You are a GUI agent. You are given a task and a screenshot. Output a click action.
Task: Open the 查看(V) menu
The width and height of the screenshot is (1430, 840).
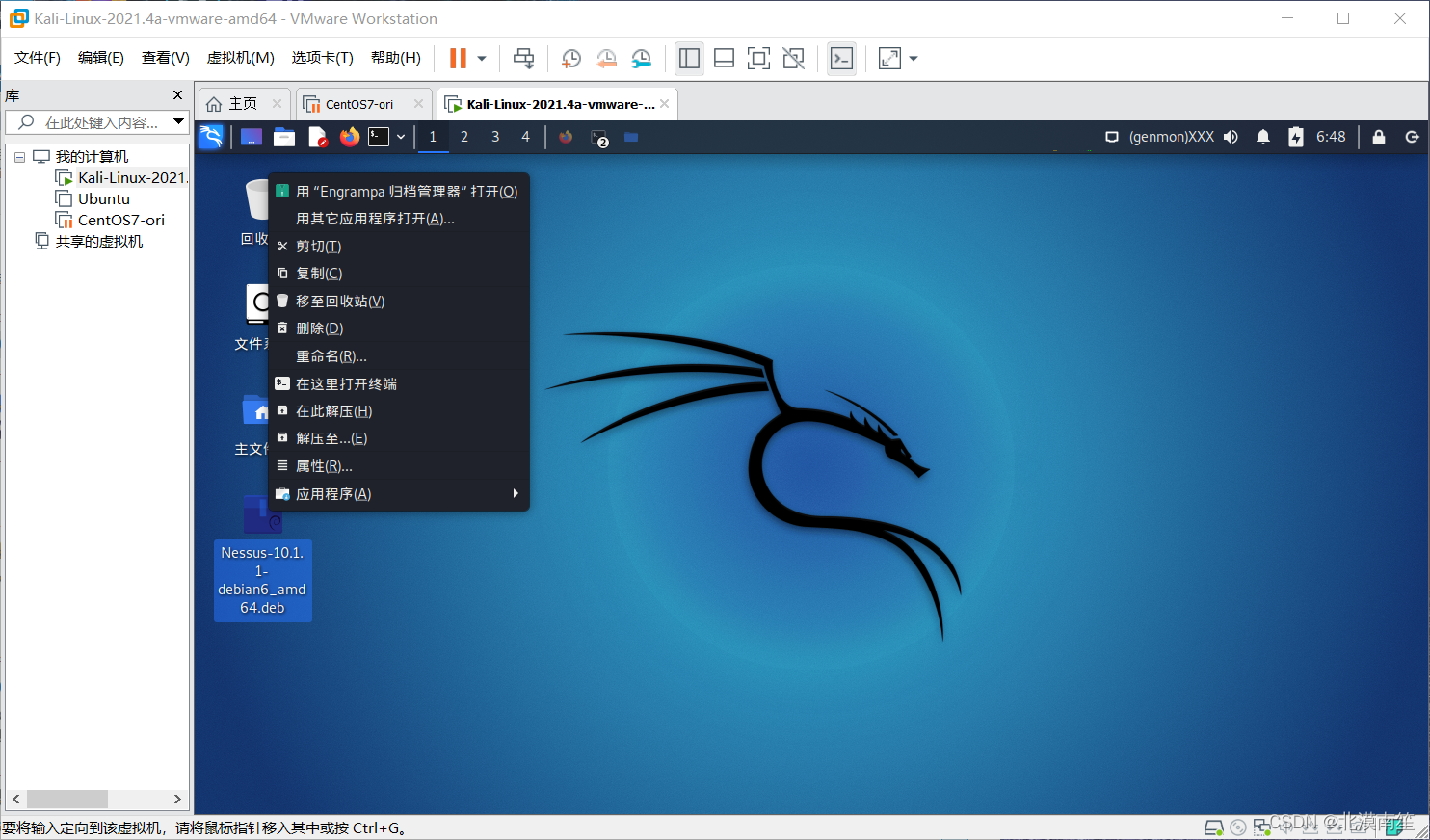165,58
